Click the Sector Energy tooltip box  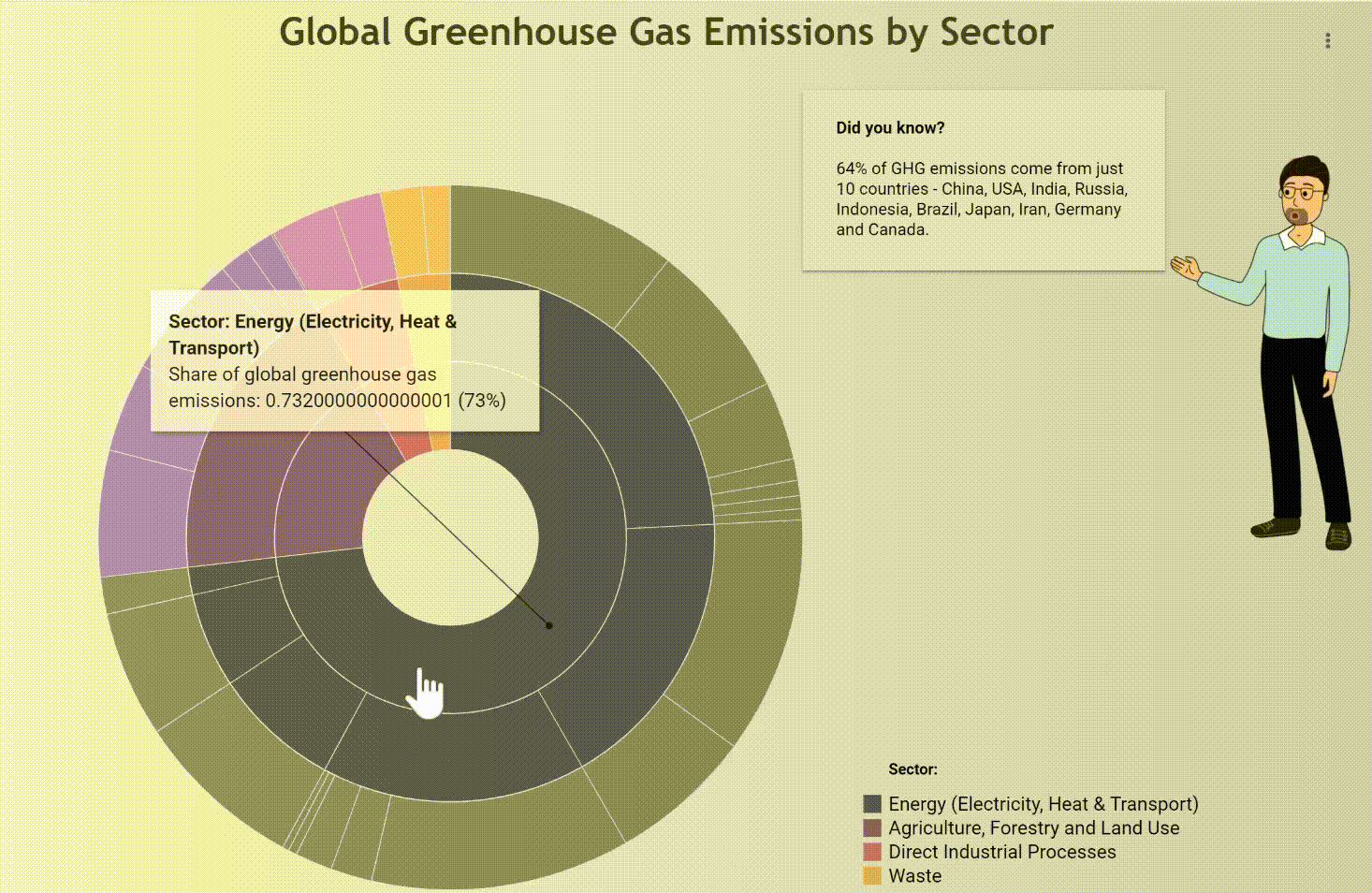coord(344,361)
